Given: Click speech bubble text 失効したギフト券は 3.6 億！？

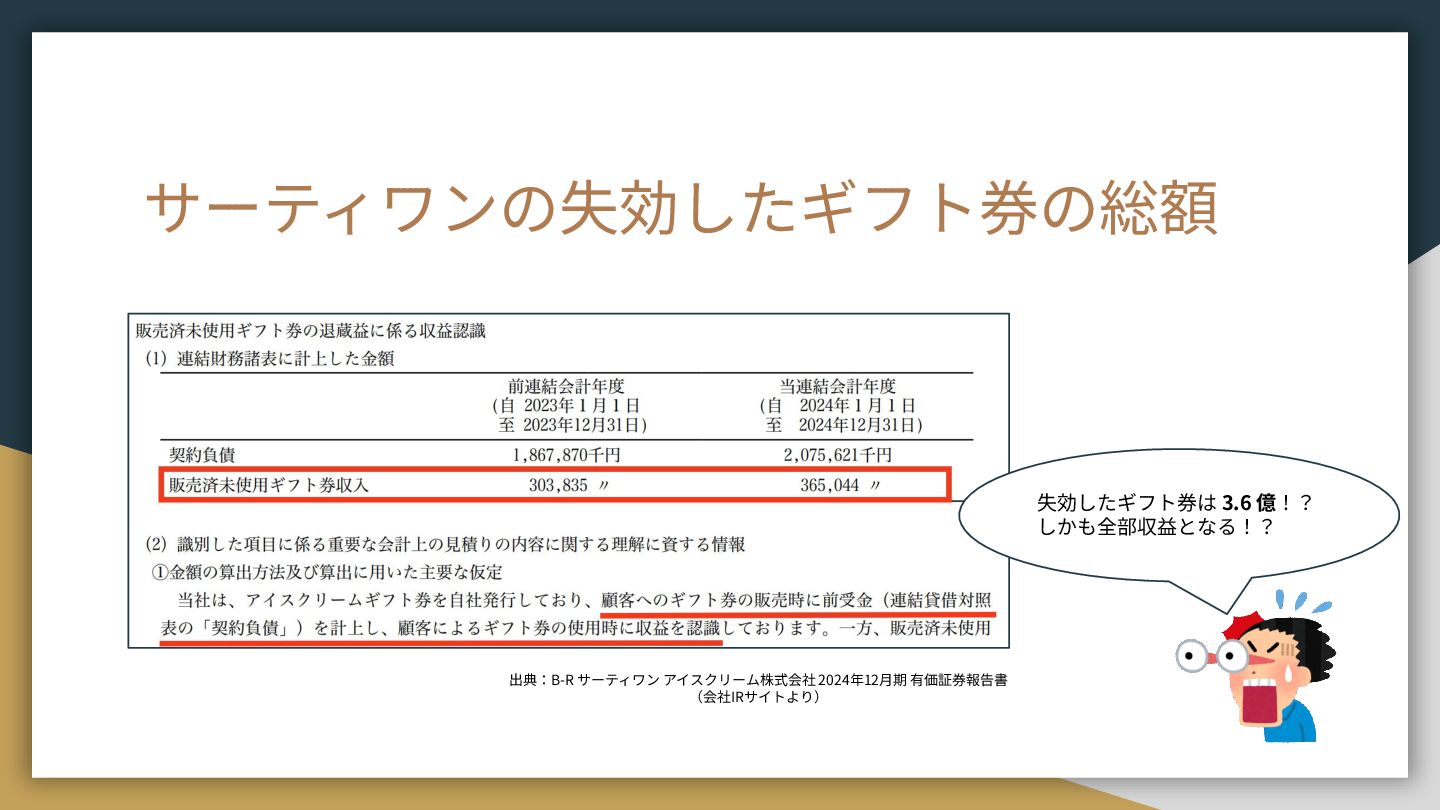Looking at the screenshot, I should pos(1175,503).
